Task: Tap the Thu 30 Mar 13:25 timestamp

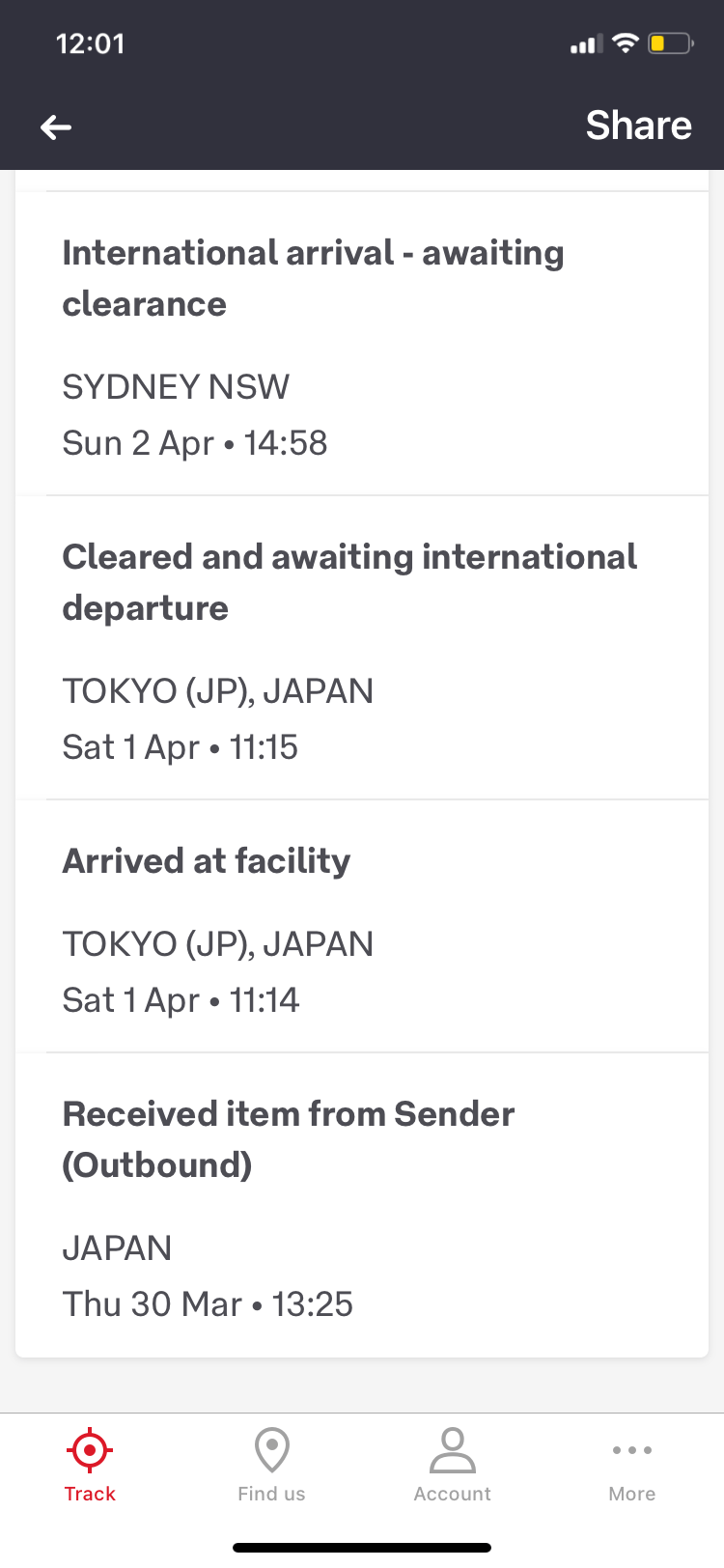Action: tap(208, 1304)
